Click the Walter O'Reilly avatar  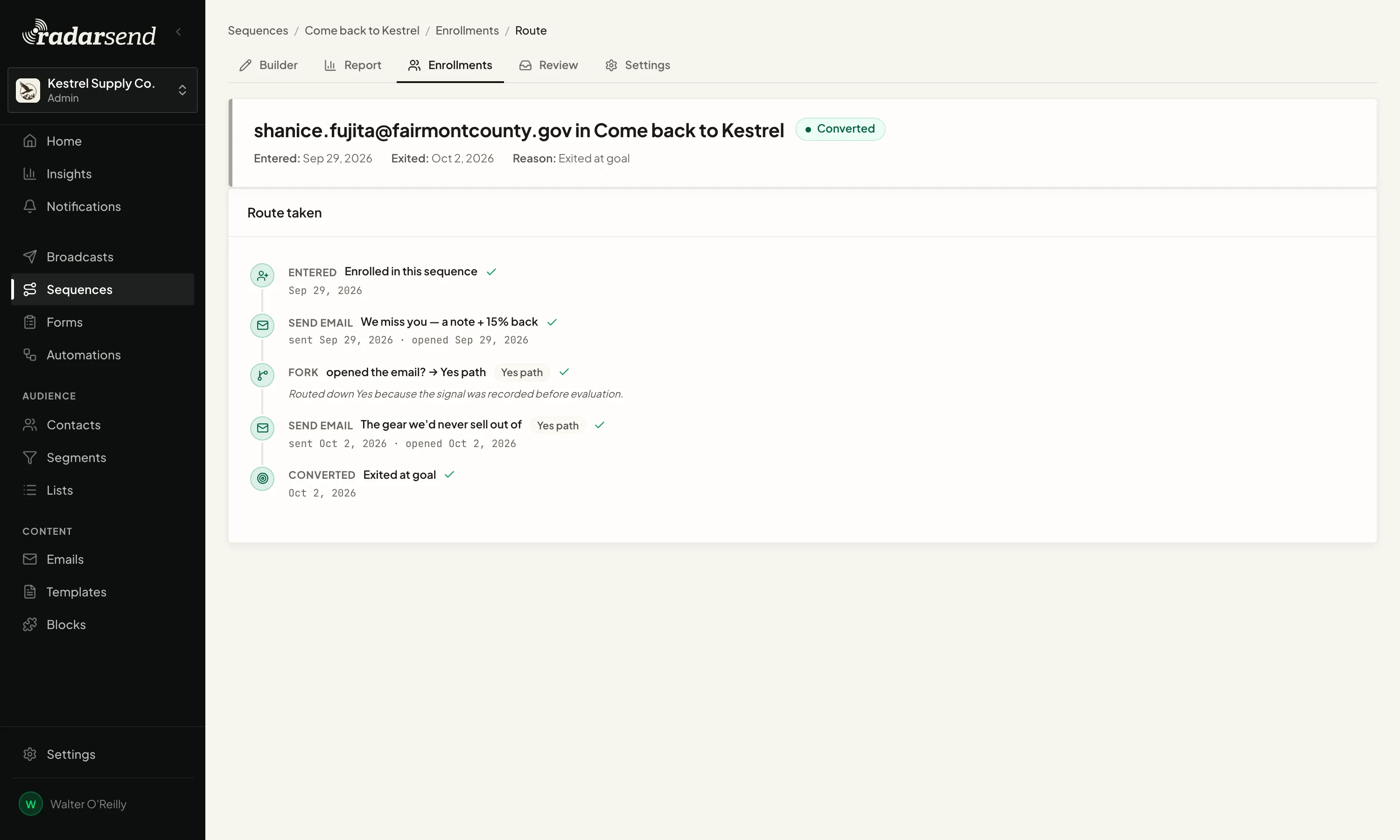(30, 804)
